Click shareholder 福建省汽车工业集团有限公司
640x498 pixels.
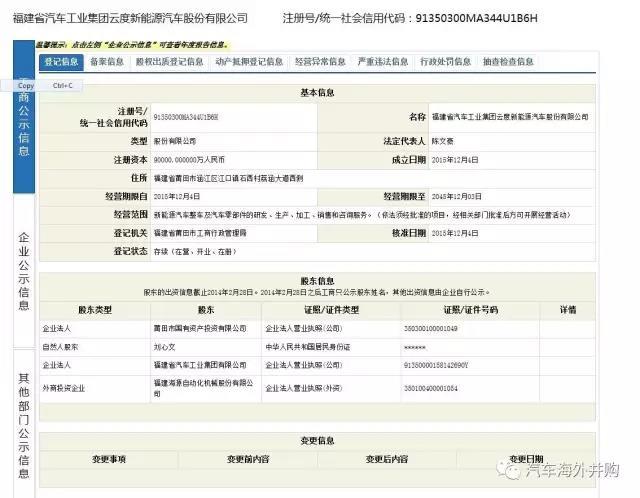click(x=200, y=365)
